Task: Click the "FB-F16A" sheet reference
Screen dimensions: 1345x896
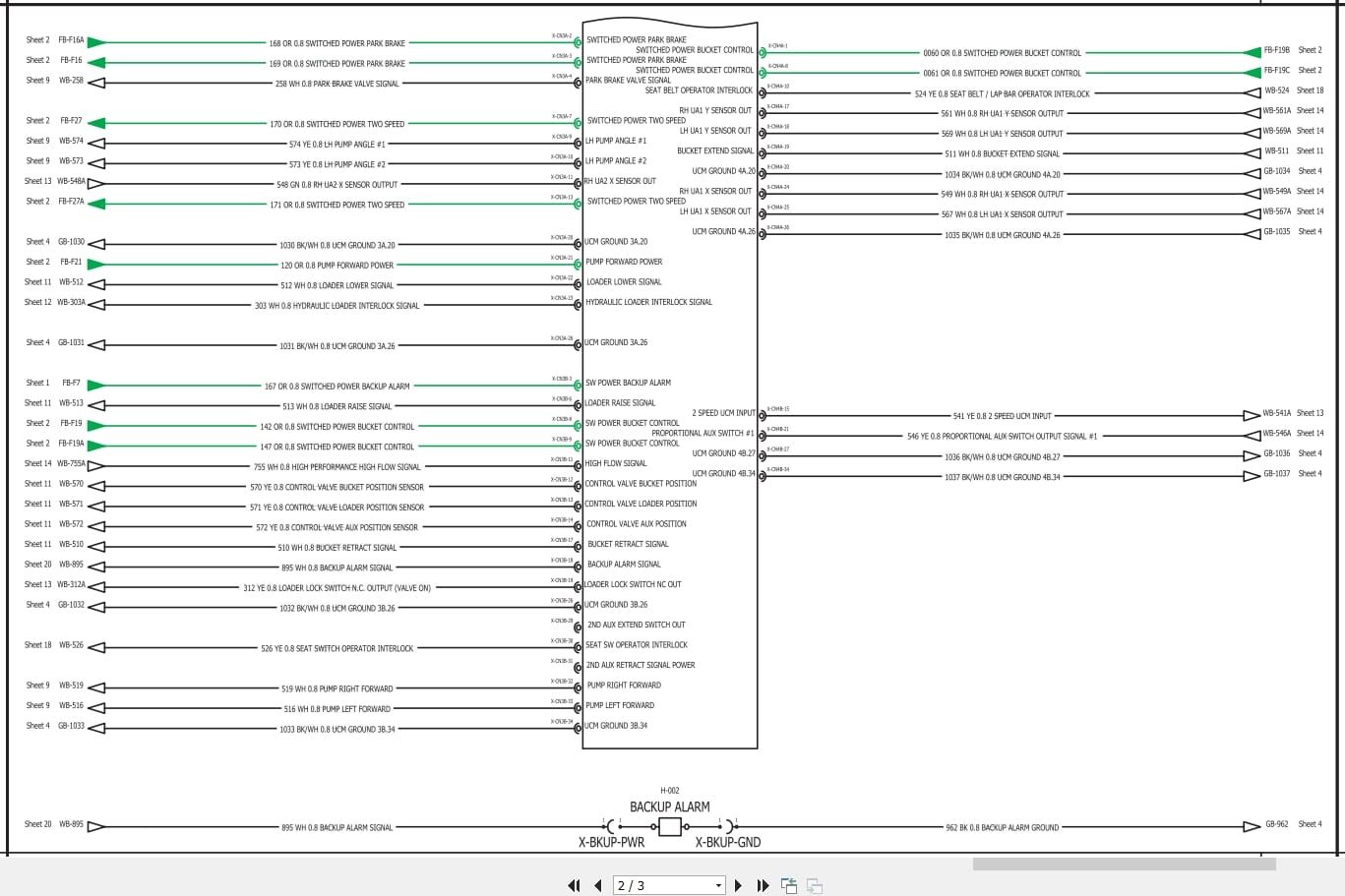Action: [x=71, y=40]
